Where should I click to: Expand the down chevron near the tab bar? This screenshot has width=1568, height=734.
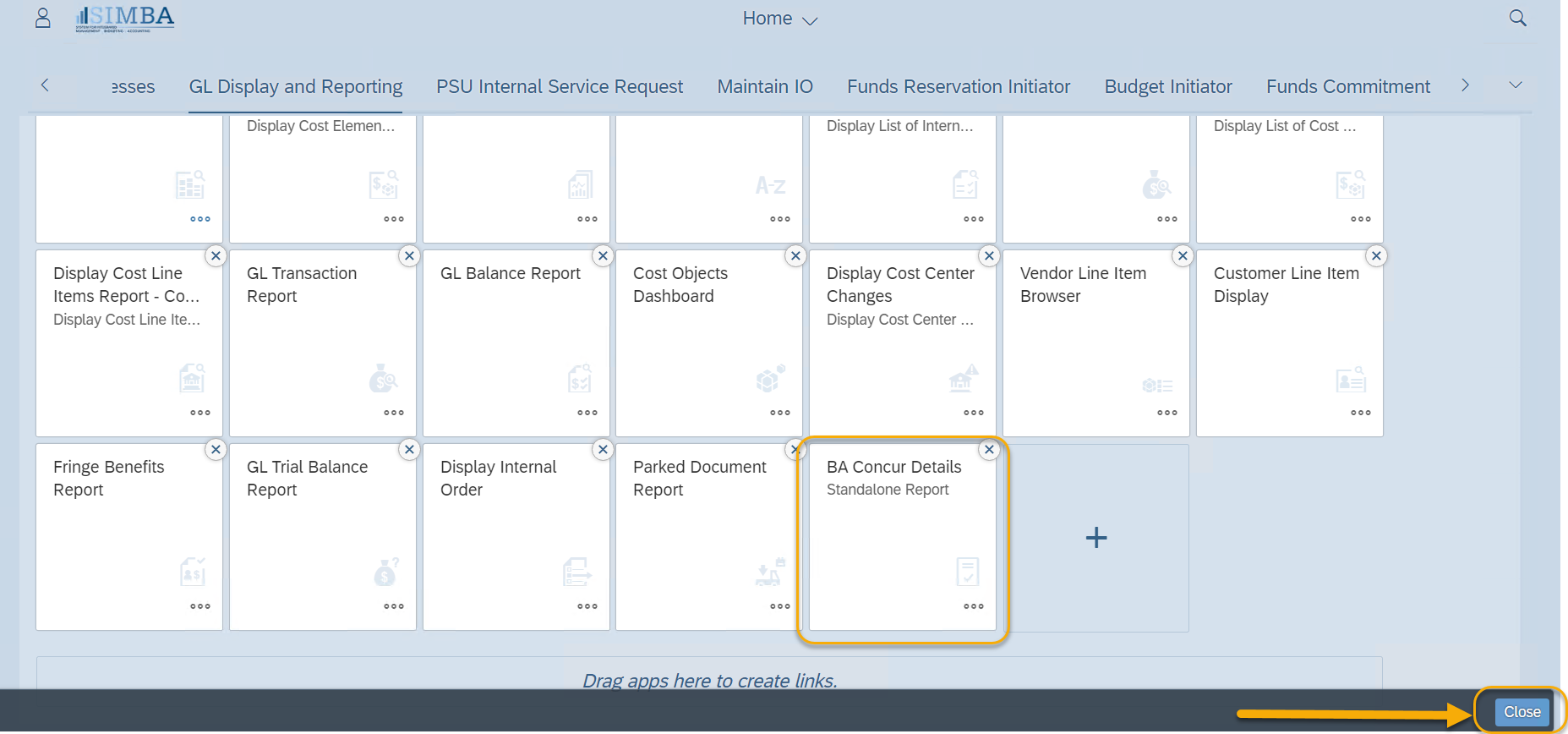point(1515,85)
